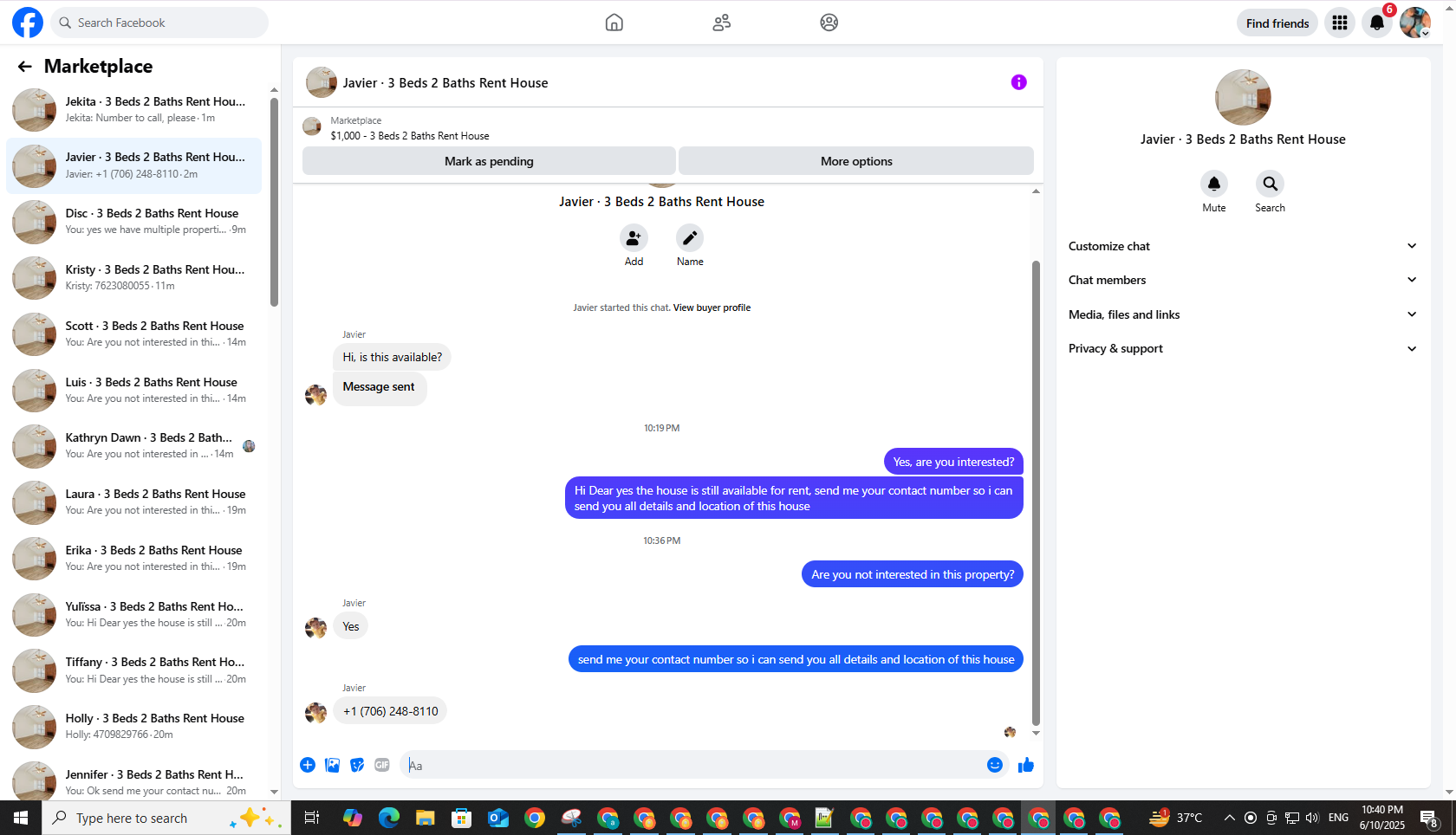Show hidden system tray icons
The height and width of the screenshot is (835, 1456).
pyautogui.click(x=1229, y=818)
